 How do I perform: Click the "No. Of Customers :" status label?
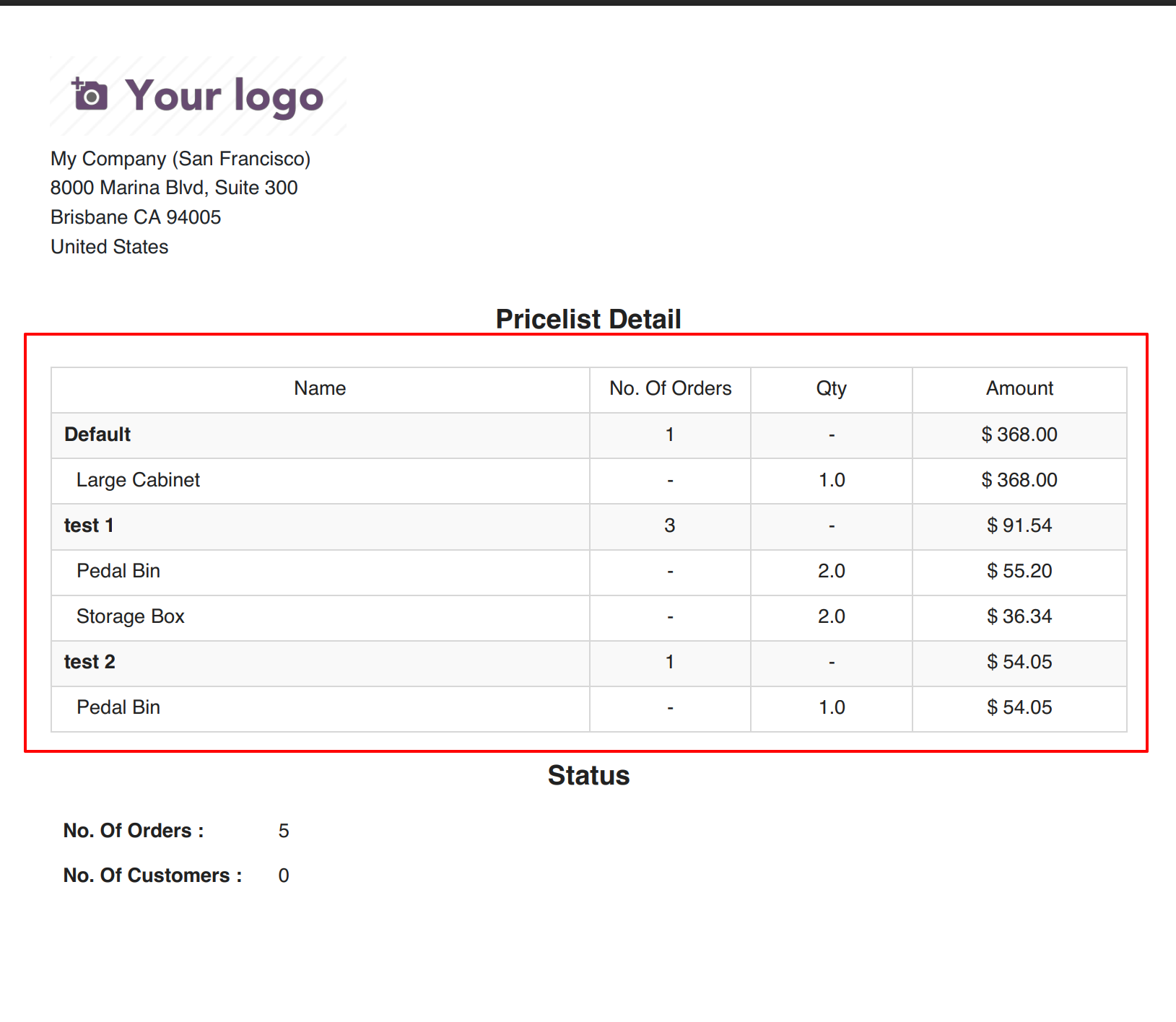click(x=152, y=875)
